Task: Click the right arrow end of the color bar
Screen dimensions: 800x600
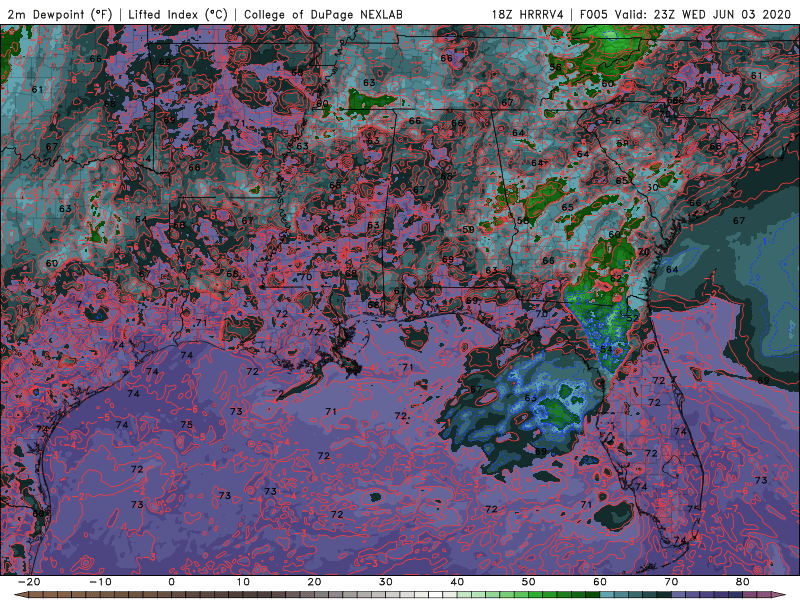Action: 780,595
